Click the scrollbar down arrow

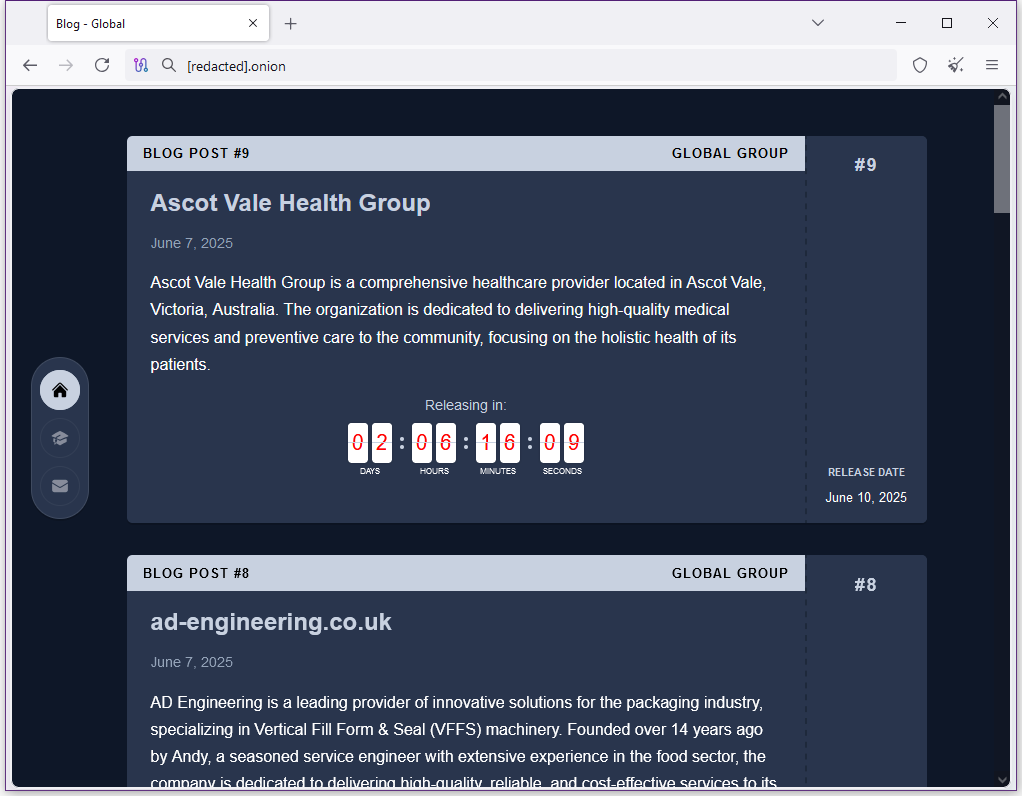pos(1002,780)
